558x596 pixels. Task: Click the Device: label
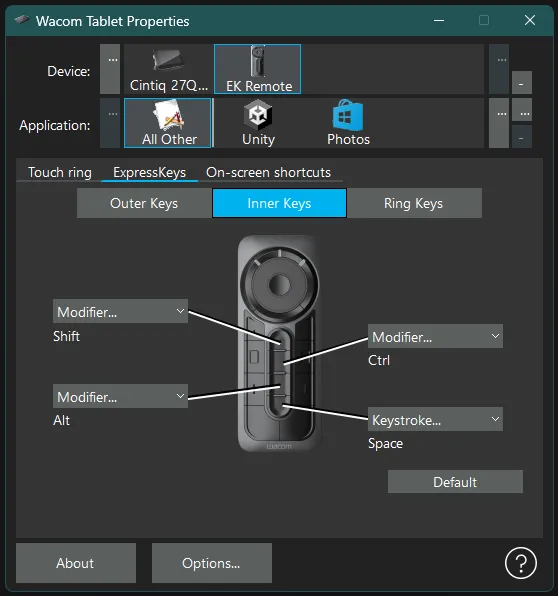point(68,71)
